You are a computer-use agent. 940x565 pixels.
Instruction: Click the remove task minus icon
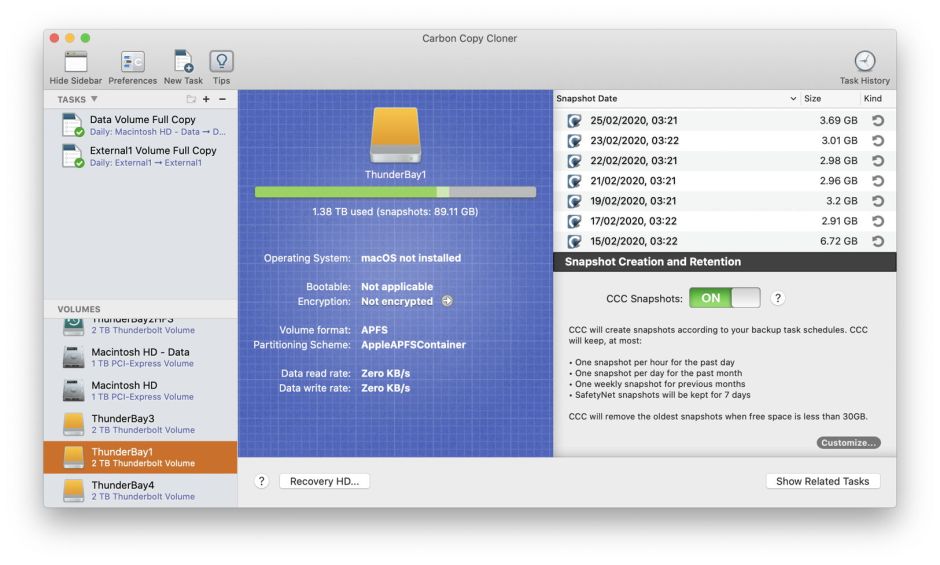(x=222, y=100)
